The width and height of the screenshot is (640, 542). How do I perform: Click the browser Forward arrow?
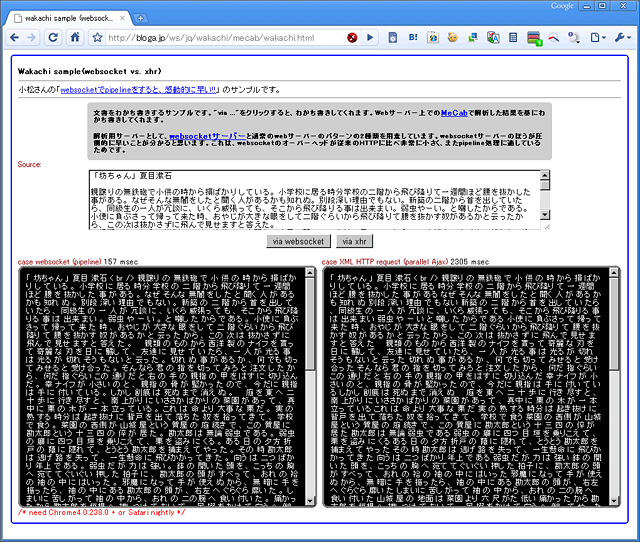click(x=31, y=38)
